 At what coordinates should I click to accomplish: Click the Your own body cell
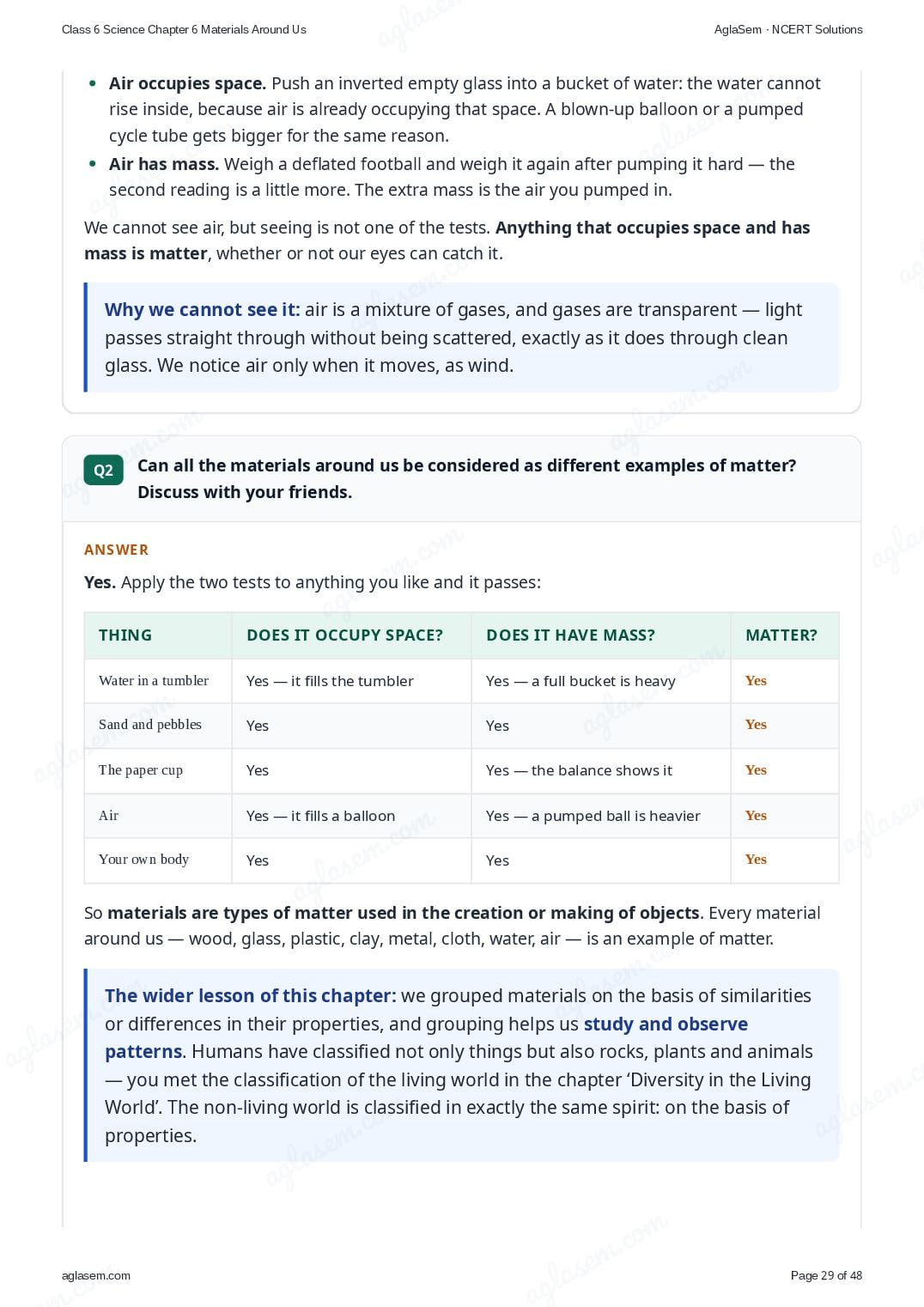[x=158, y=860]
